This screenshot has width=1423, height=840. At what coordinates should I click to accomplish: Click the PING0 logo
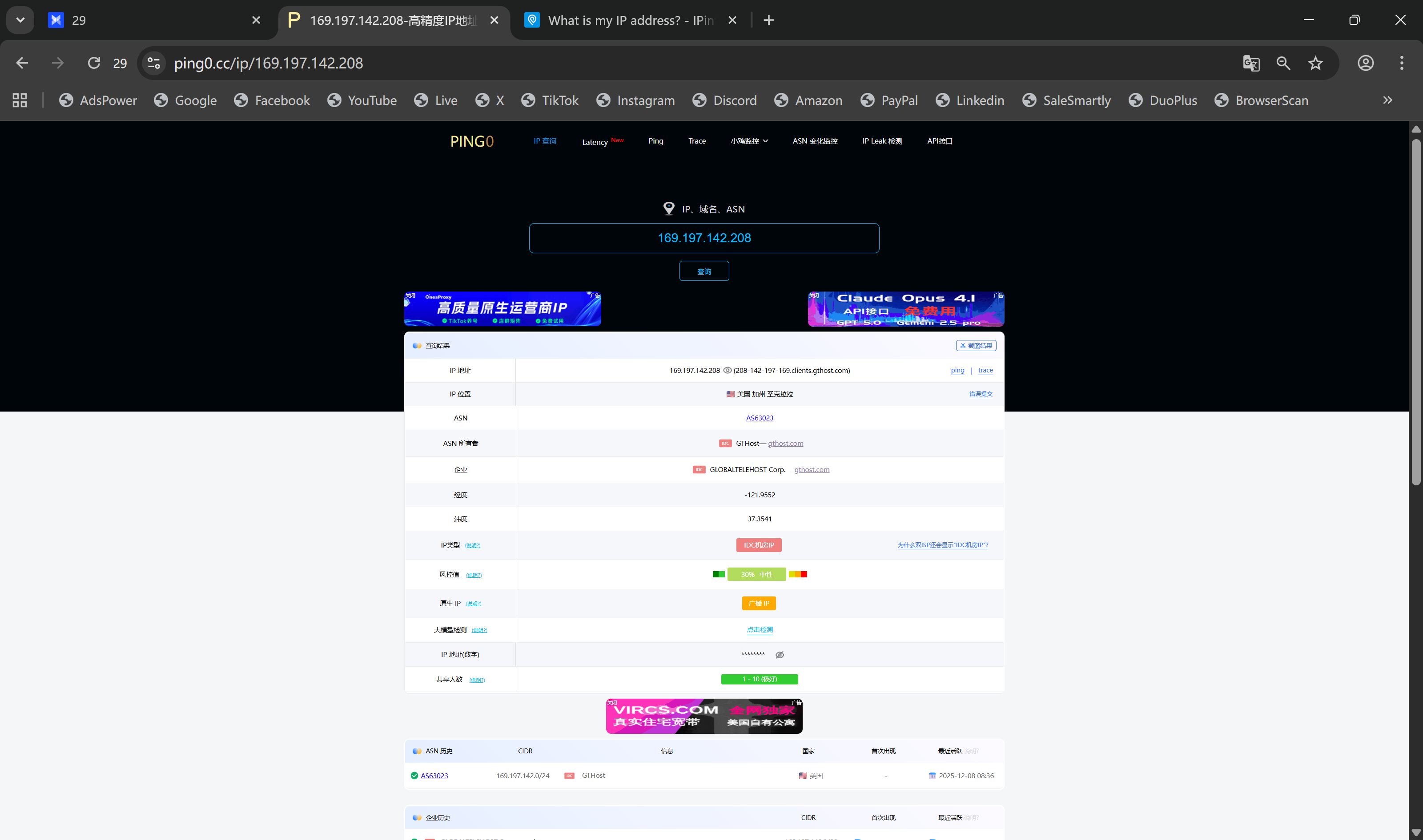[471, 141]
